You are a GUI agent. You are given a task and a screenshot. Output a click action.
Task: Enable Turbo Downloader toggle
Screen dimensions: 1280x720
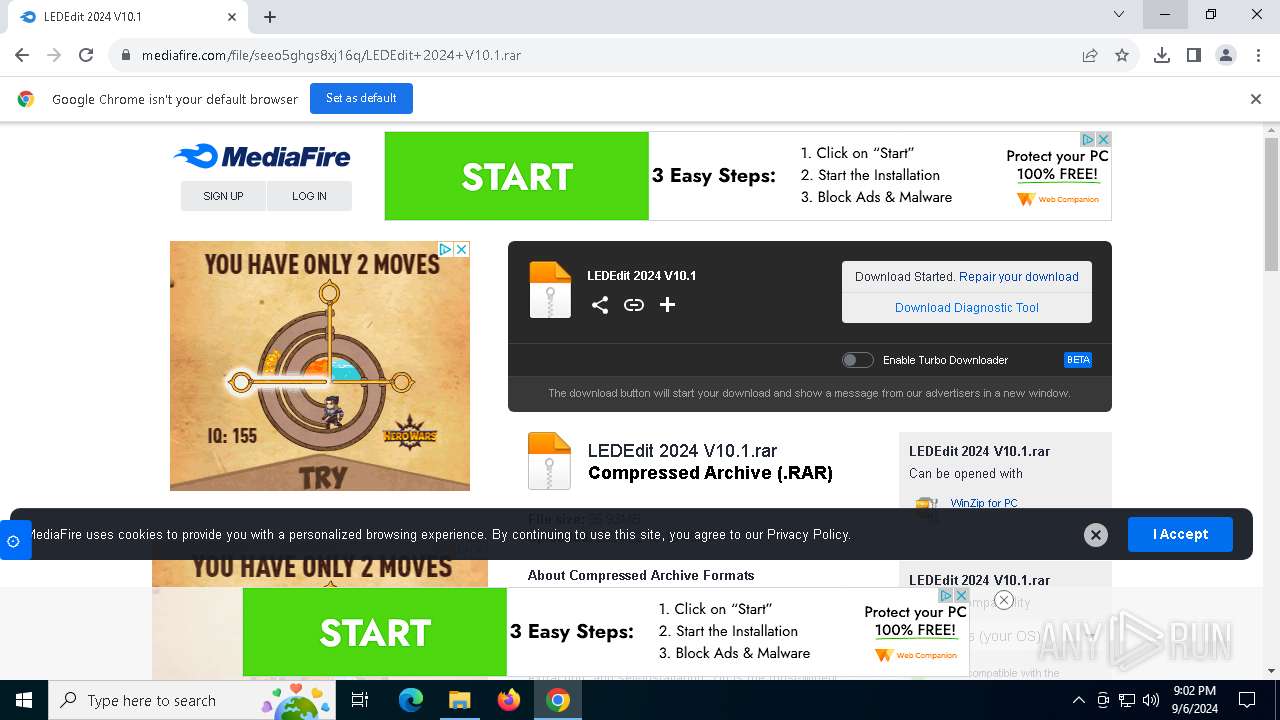pyautogui.click(x=857, y=360)
